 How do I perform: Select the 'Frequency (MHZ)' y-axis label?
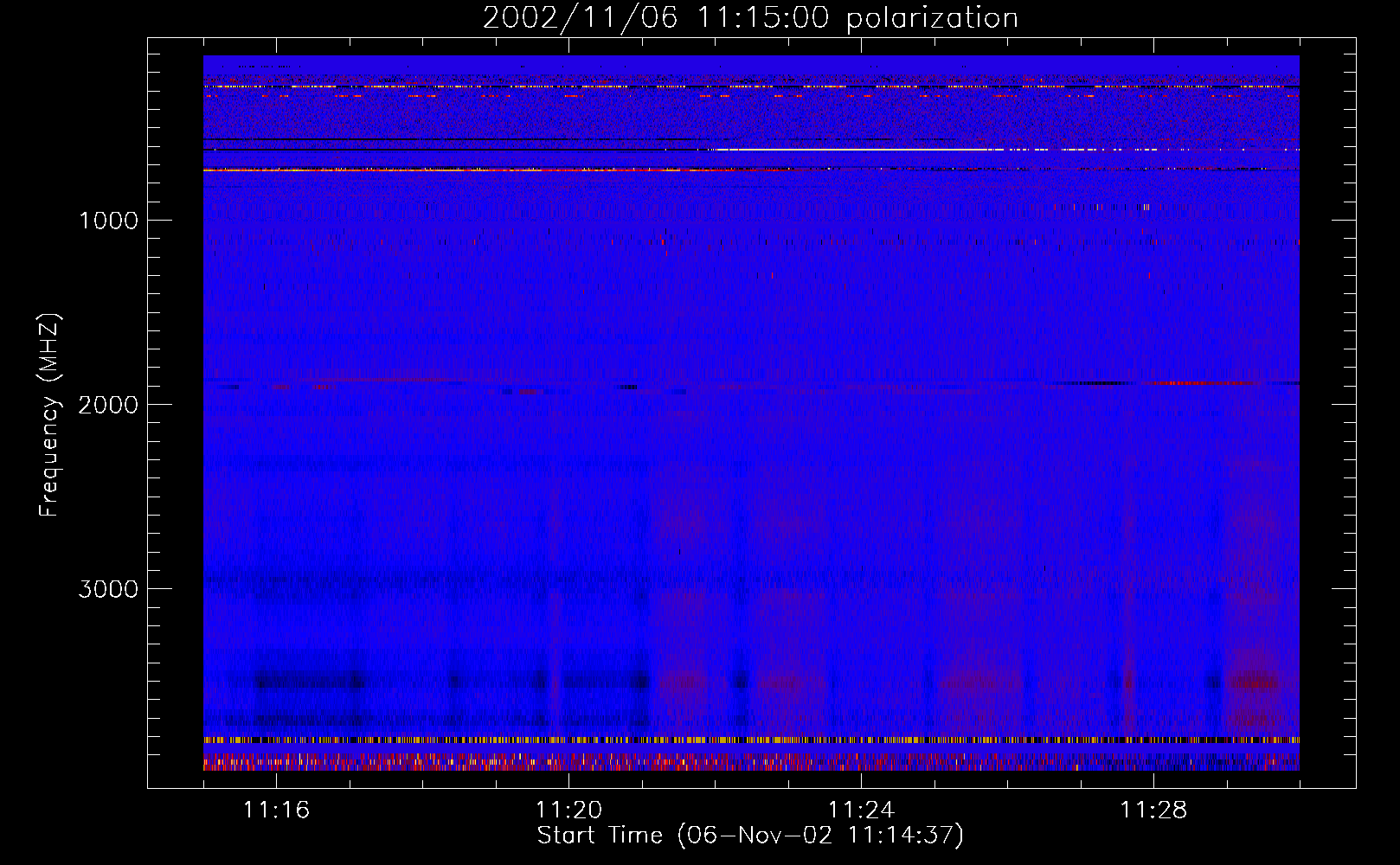click(x=49, y=415)
